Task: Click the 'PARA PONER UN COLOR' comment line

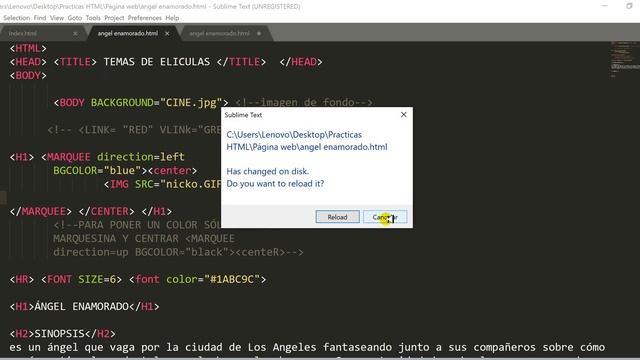Action: [x=137, y=225]
